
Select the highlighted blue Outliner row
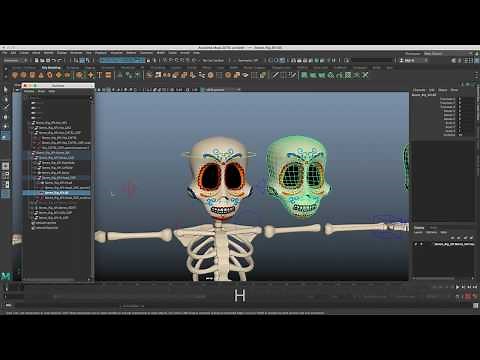(57, 193)
